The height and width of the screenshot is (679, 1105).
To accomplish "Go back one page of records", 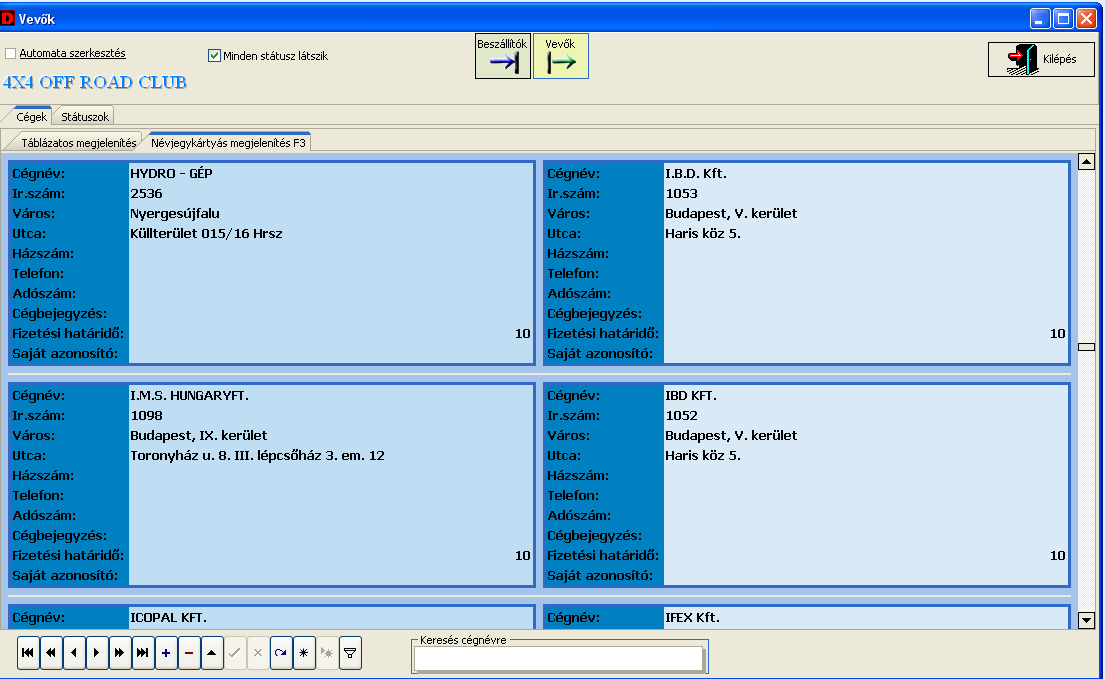I will (x=51, y=653).
